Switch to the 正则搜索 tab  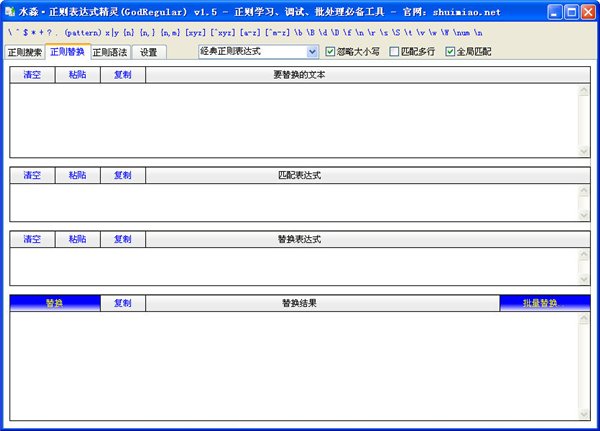[x=24, y=52]
